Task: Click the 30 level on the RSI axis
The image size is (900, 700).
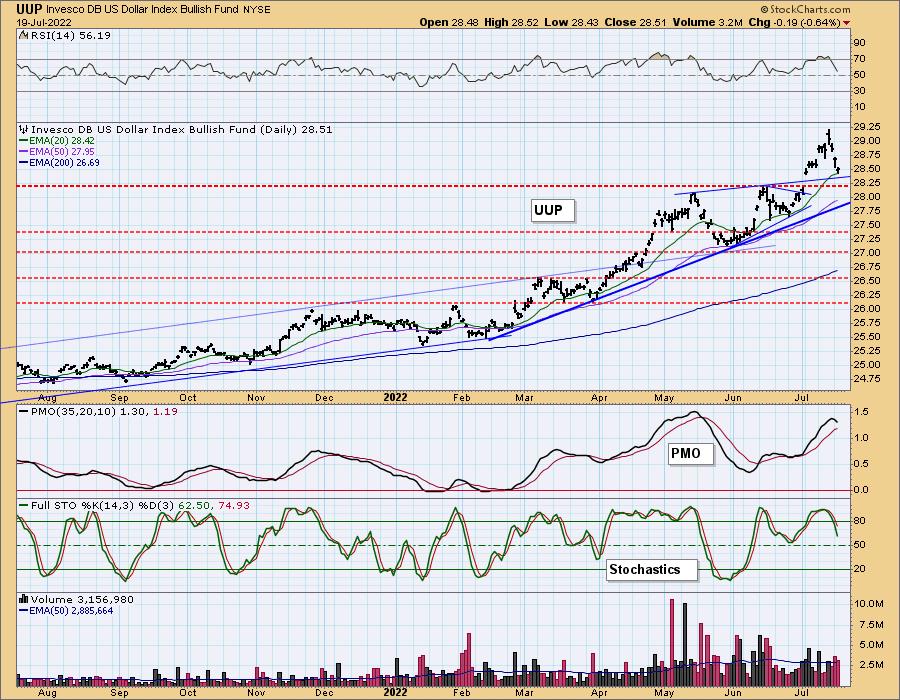Action: click(859, 91)
